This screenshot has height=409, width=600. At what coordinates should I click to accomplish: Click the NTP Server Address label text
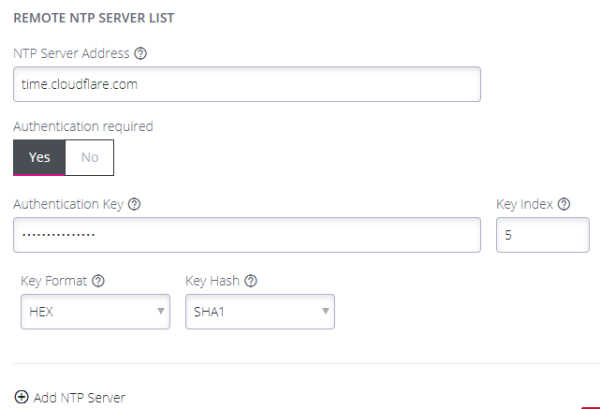[x=71, y=53]
